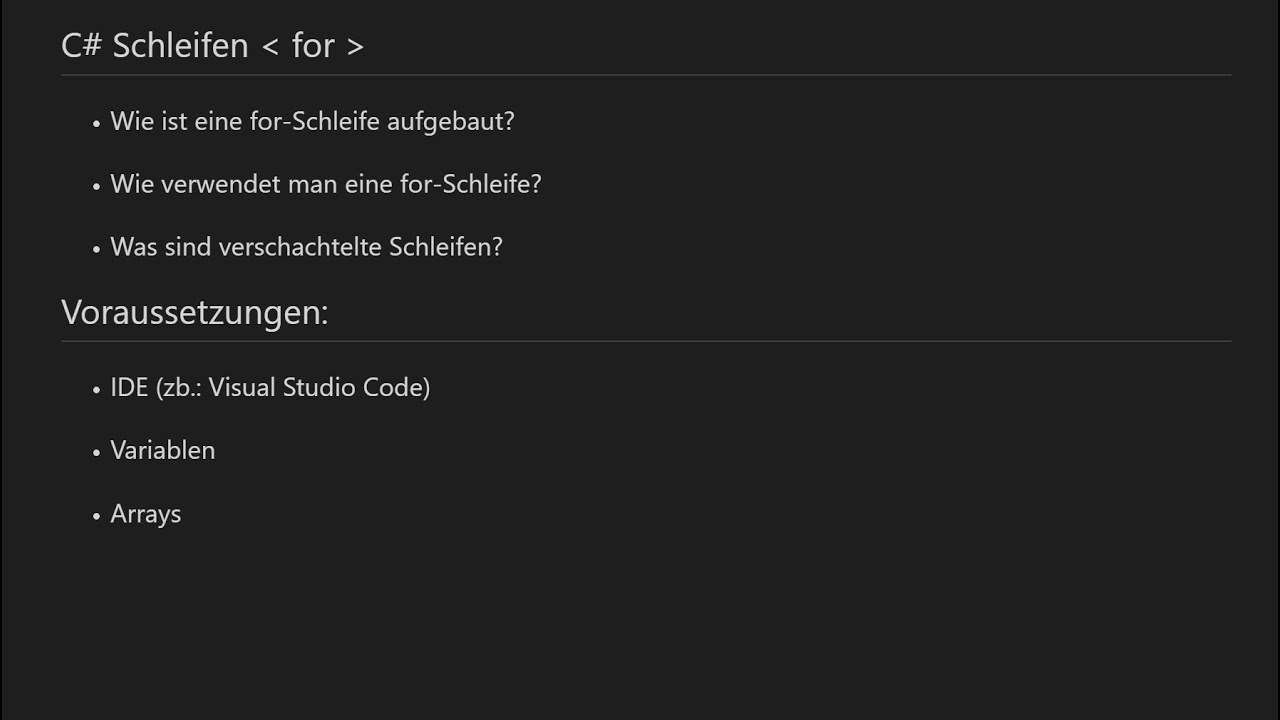Click the bullet dot before "Wie ist eine"
The width and height of the screenshot is (1280, 720).
(x=97, y=124)
